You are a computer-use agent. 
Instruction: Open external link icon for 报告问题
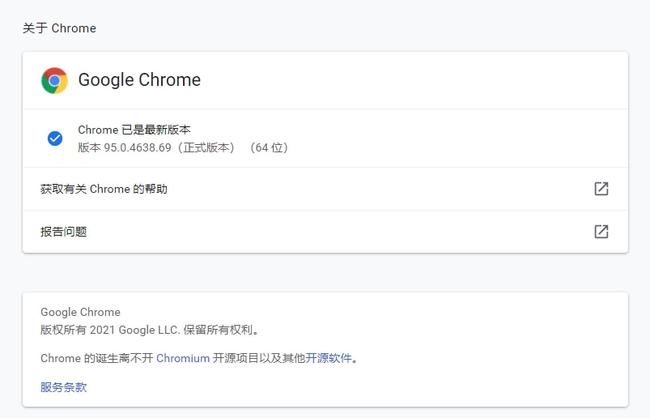[601, 231]
